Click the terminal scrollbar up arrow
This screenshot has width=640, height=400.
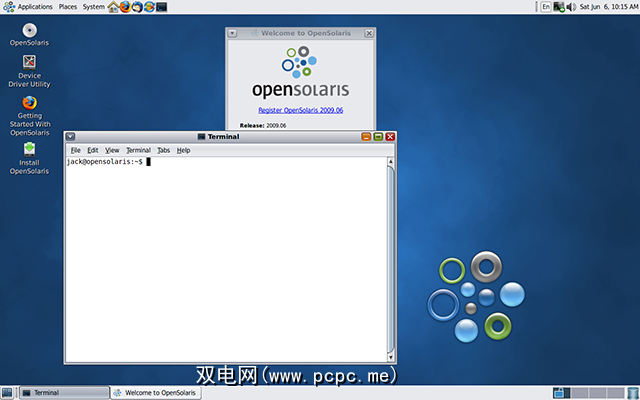[x=391, y=162]
